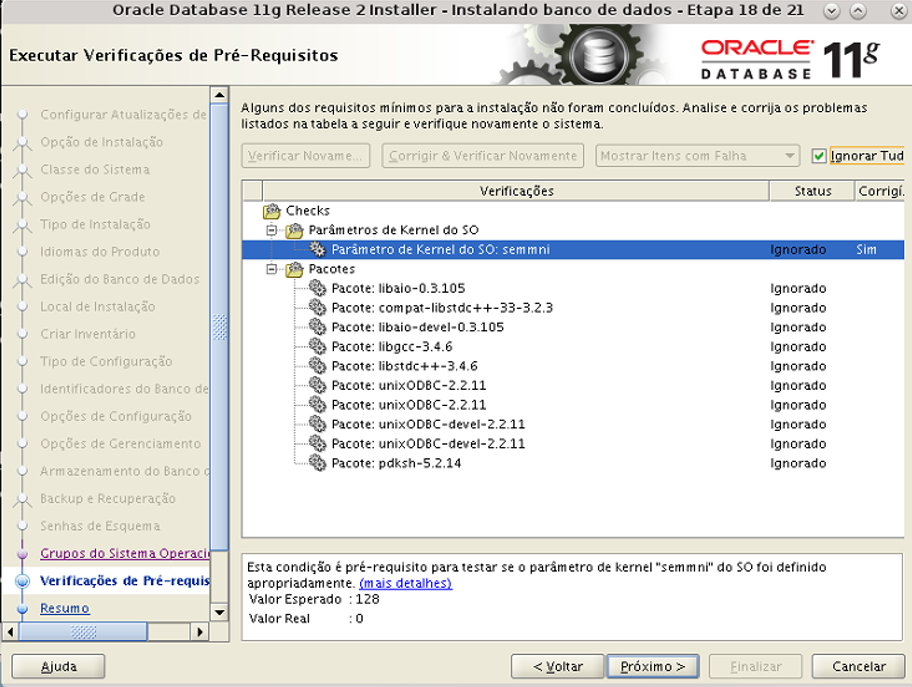Click the step bullet beside Grupos do Sistema Operacional
The width and height of the screenshot is (912, 687).
tap(23, 554)
